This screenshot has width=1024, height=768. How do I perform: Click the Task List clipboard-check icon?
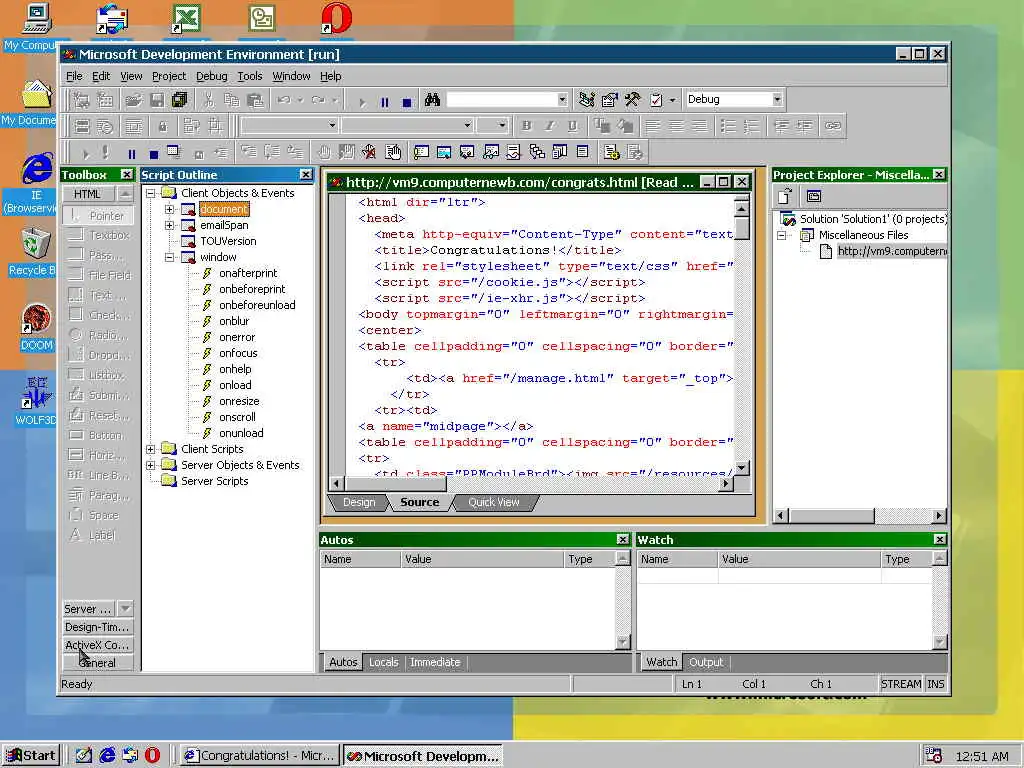tap(656, 100)
